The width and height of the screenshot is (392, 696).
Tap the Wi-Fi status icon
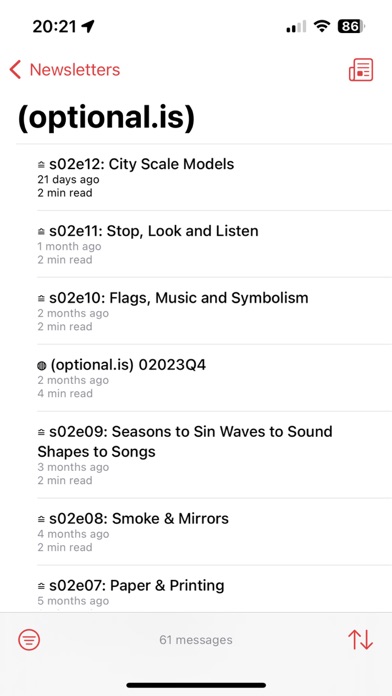[x=321, y=27]
